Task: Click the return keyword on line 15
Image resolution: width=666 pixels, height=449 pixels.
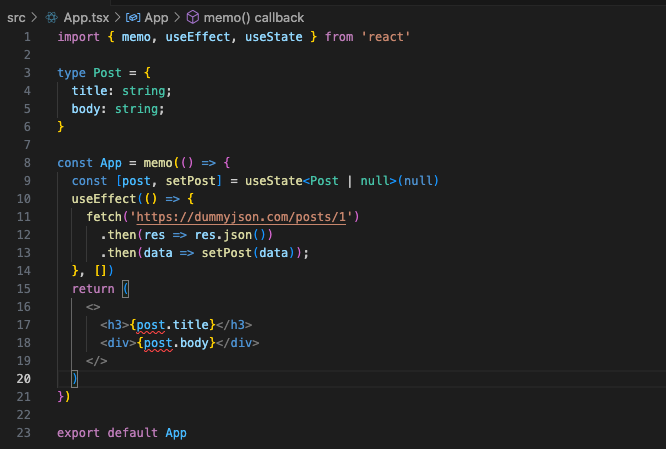Action: tap(93, 289)
